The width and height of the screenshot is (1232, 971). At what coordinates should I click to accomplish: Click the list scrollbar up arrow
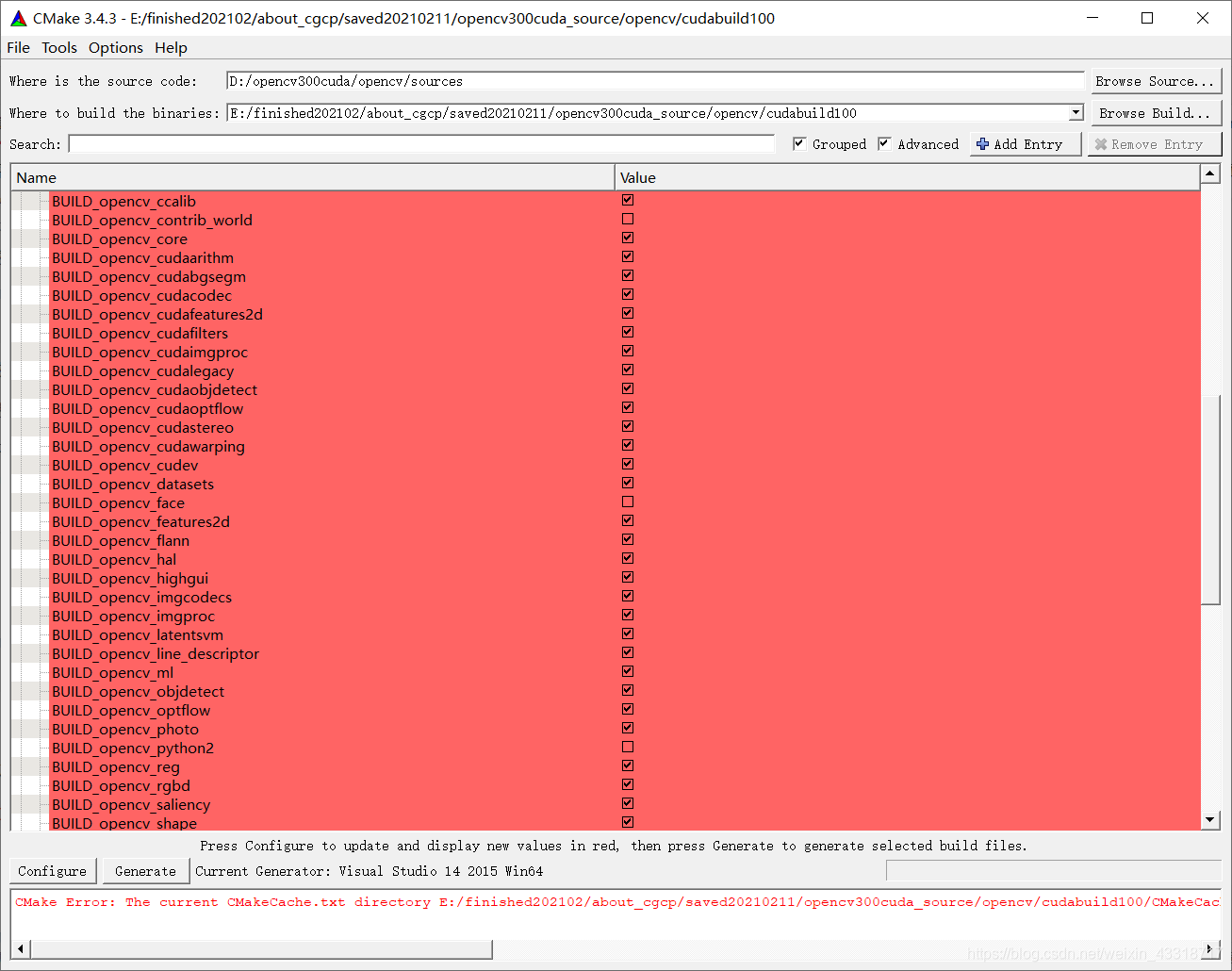(x=1210, y=173)
